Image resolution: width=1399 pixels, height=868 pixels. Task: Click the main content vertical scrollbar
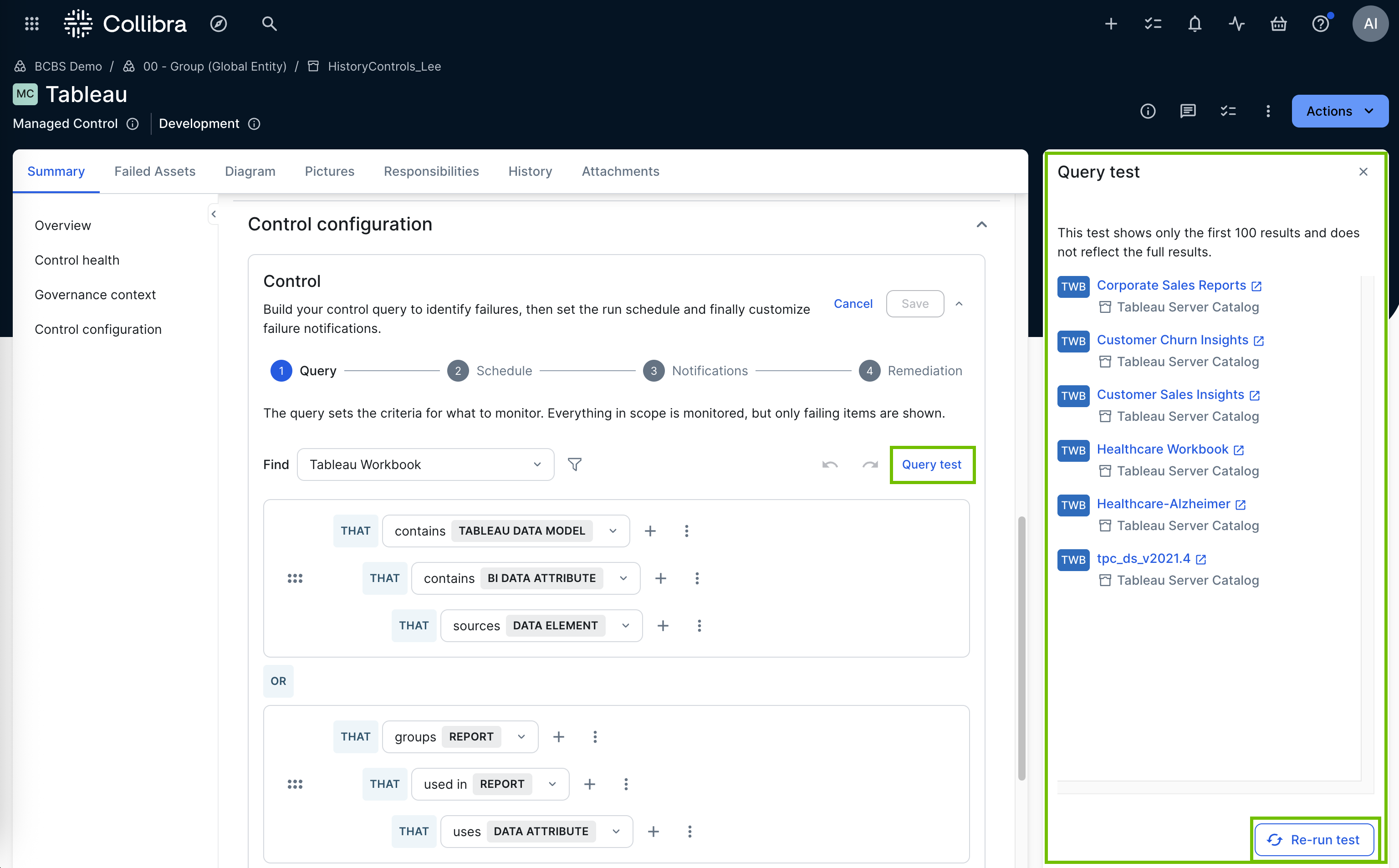[x=1021, y=648]
